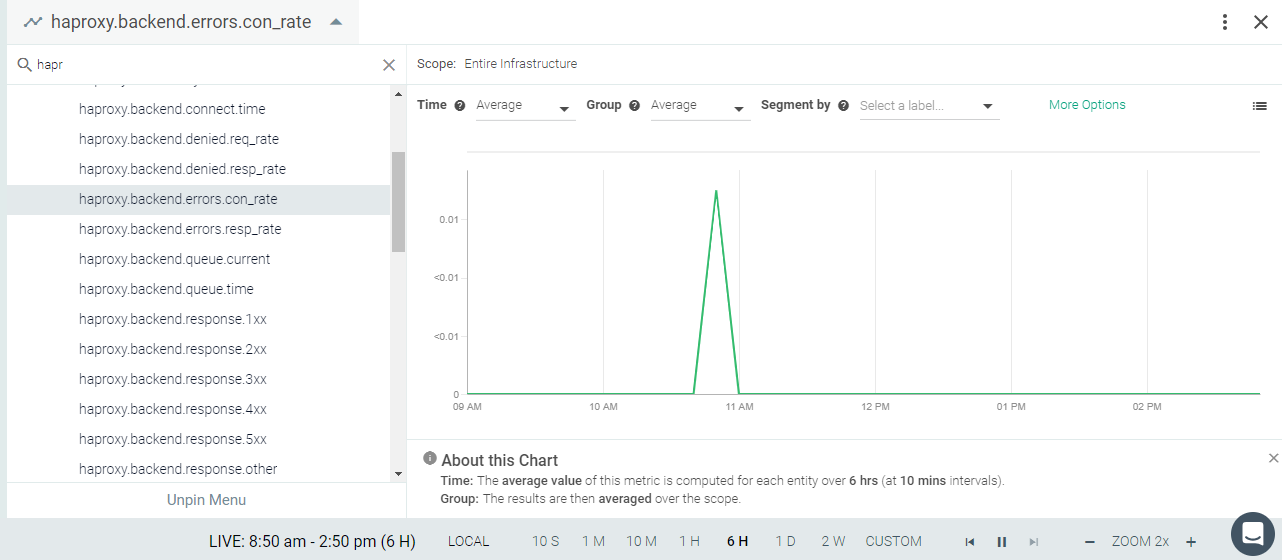Skip forward to next time window

tap(1034, 542)
